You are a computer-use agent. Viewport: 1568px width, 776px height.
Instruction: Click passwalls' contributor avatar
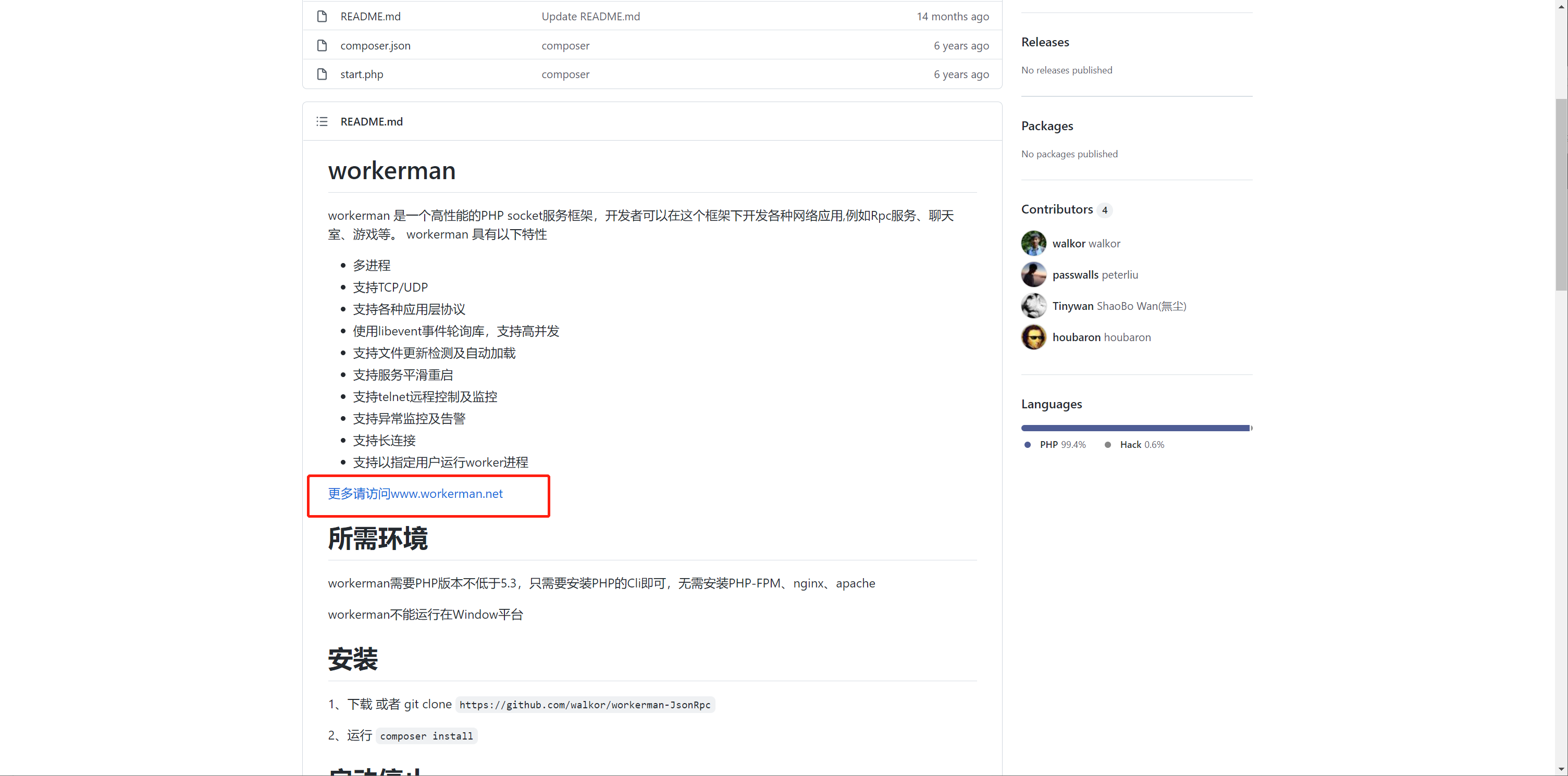click(1033, 275)
